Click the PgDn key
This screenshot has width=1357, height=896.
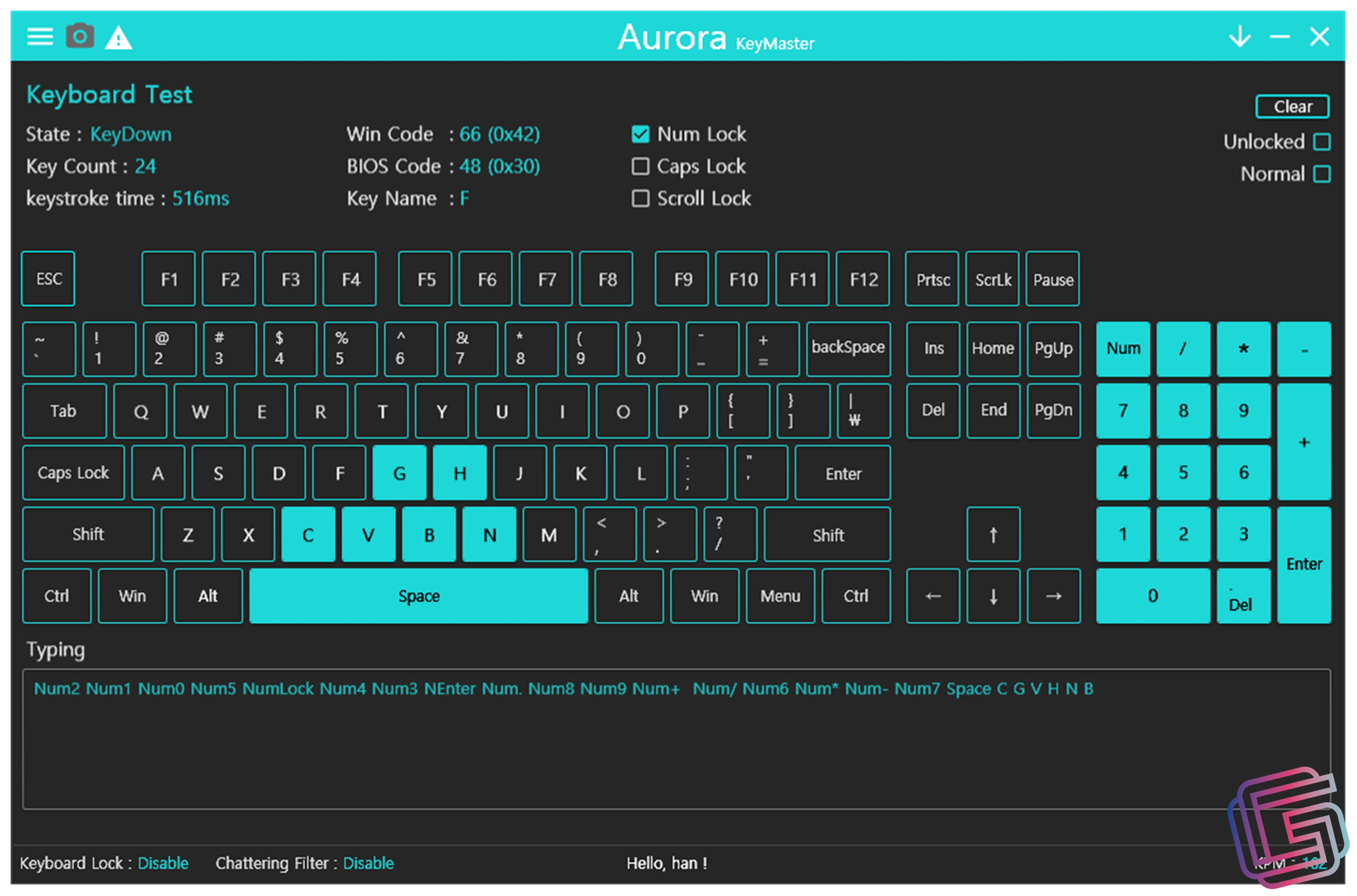[1053, 411]
